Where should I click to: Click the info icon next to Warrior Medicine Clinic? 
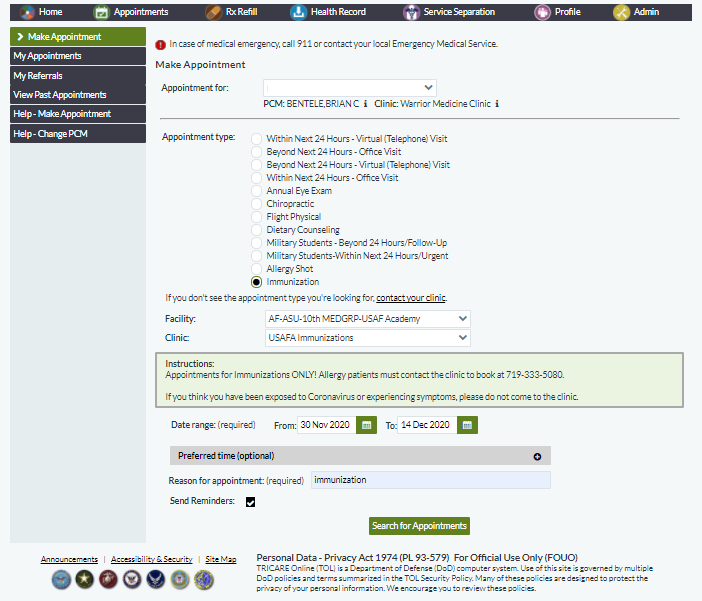(497, 104)
